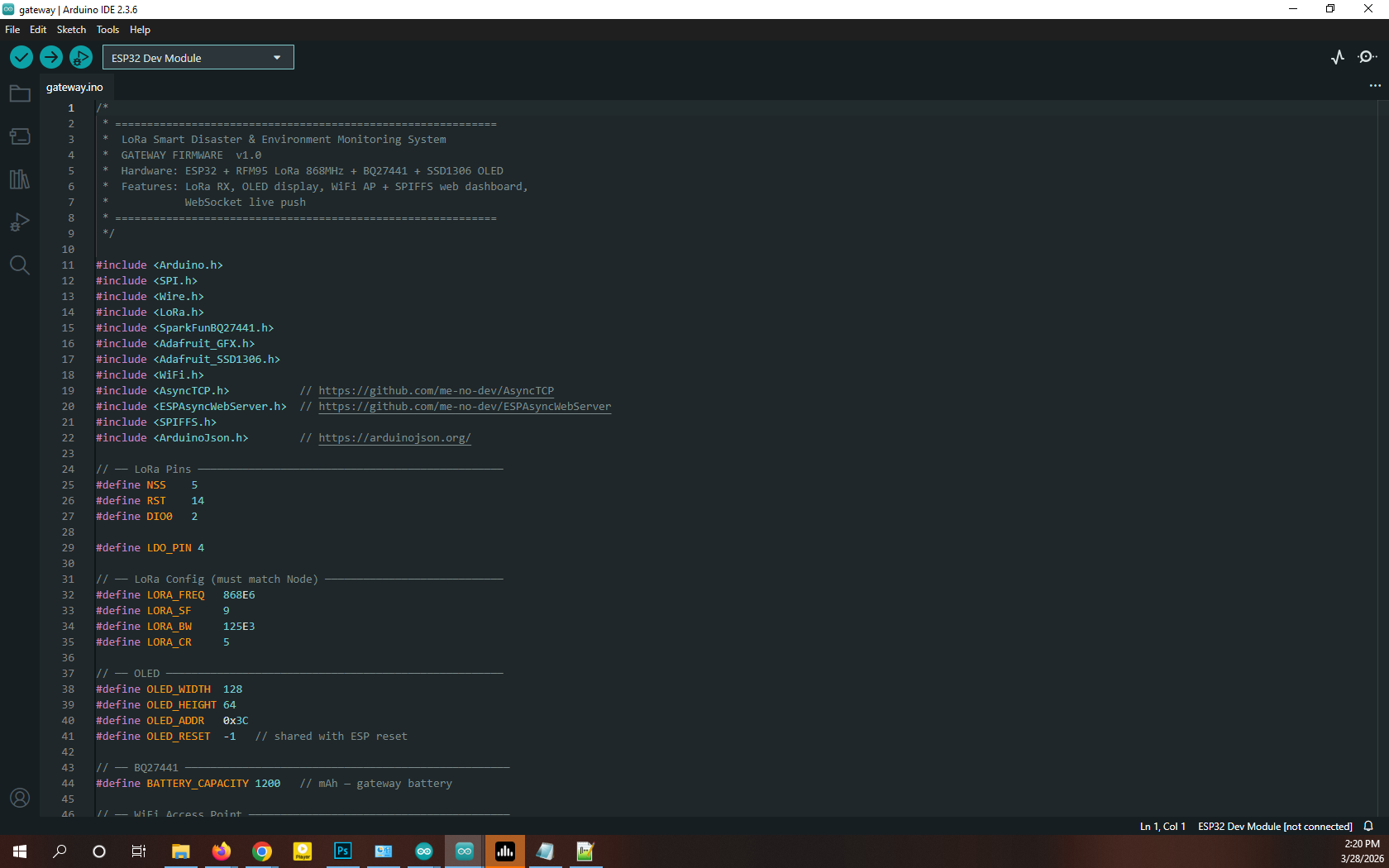Click the OLED_WIDTH 128 define line

pos(169,689)
